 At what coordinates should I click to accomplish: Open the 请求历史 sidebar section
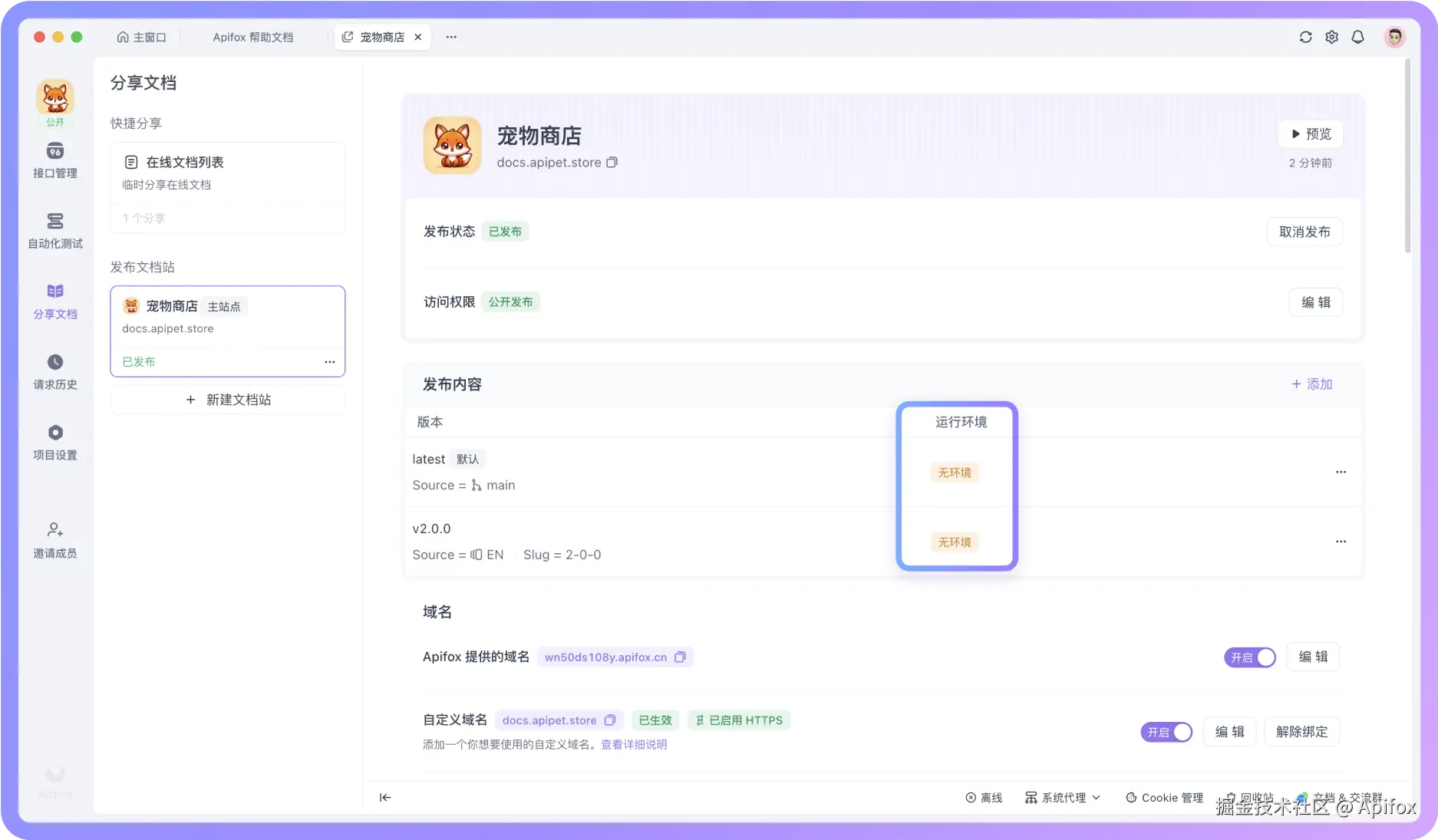pyautogui.click(x=55, y=372)
